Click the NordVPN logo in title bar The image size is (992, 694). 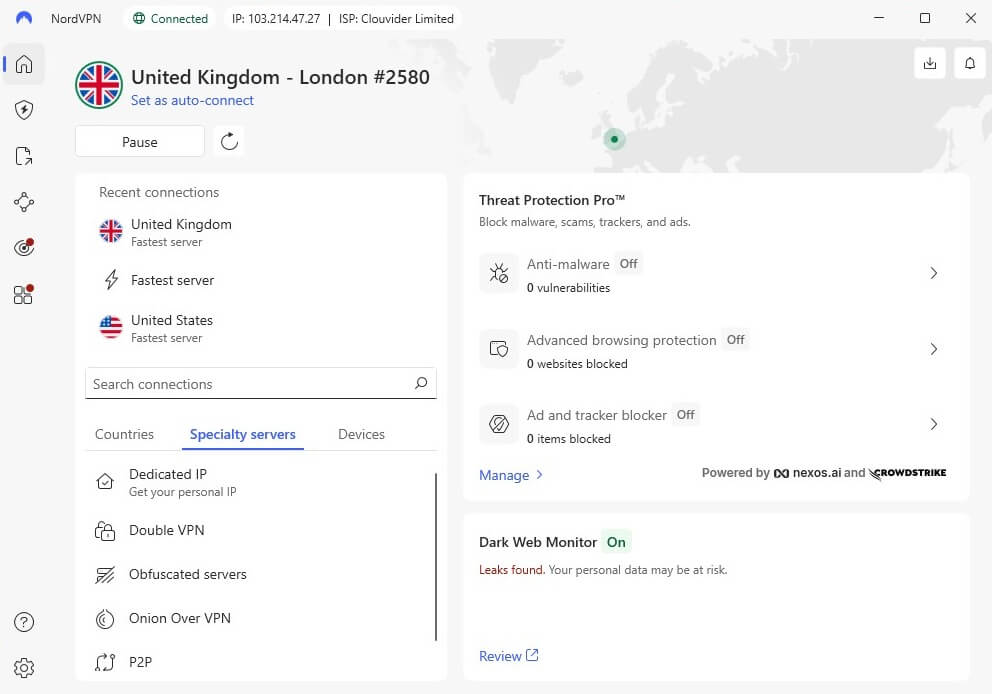pyautogui.click(x=24, y=18)
